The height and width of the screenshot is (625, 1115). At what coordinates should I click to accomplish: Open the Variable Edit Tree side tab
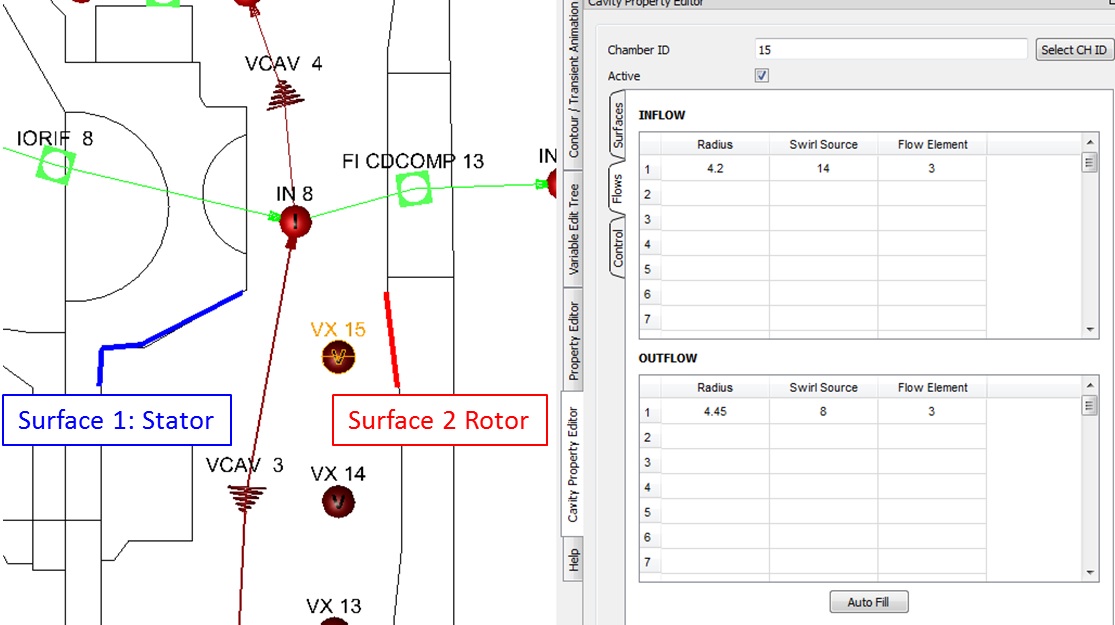tap(573, 230)
